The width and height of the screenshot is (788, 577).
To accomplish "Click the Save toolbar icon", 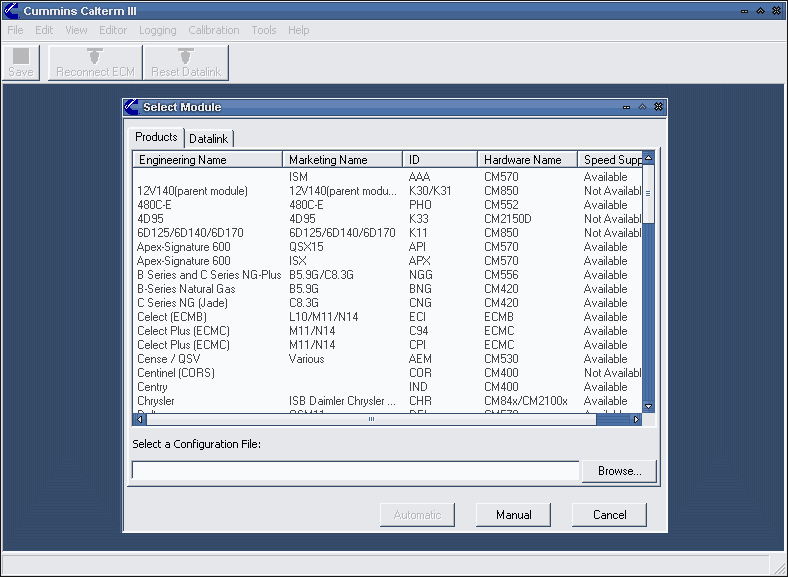I will pos(21,62).
